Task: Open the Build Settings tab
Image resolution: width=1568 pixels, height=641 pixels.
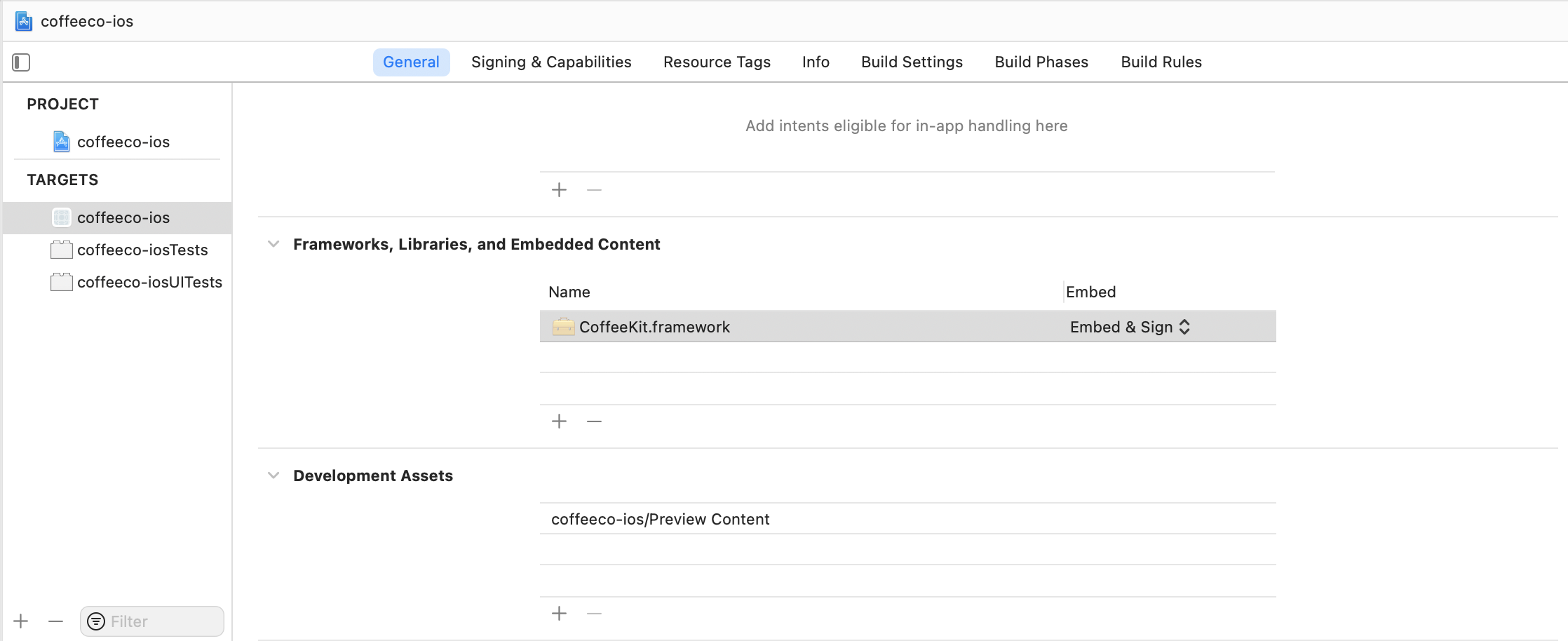Action: point(911,62)
